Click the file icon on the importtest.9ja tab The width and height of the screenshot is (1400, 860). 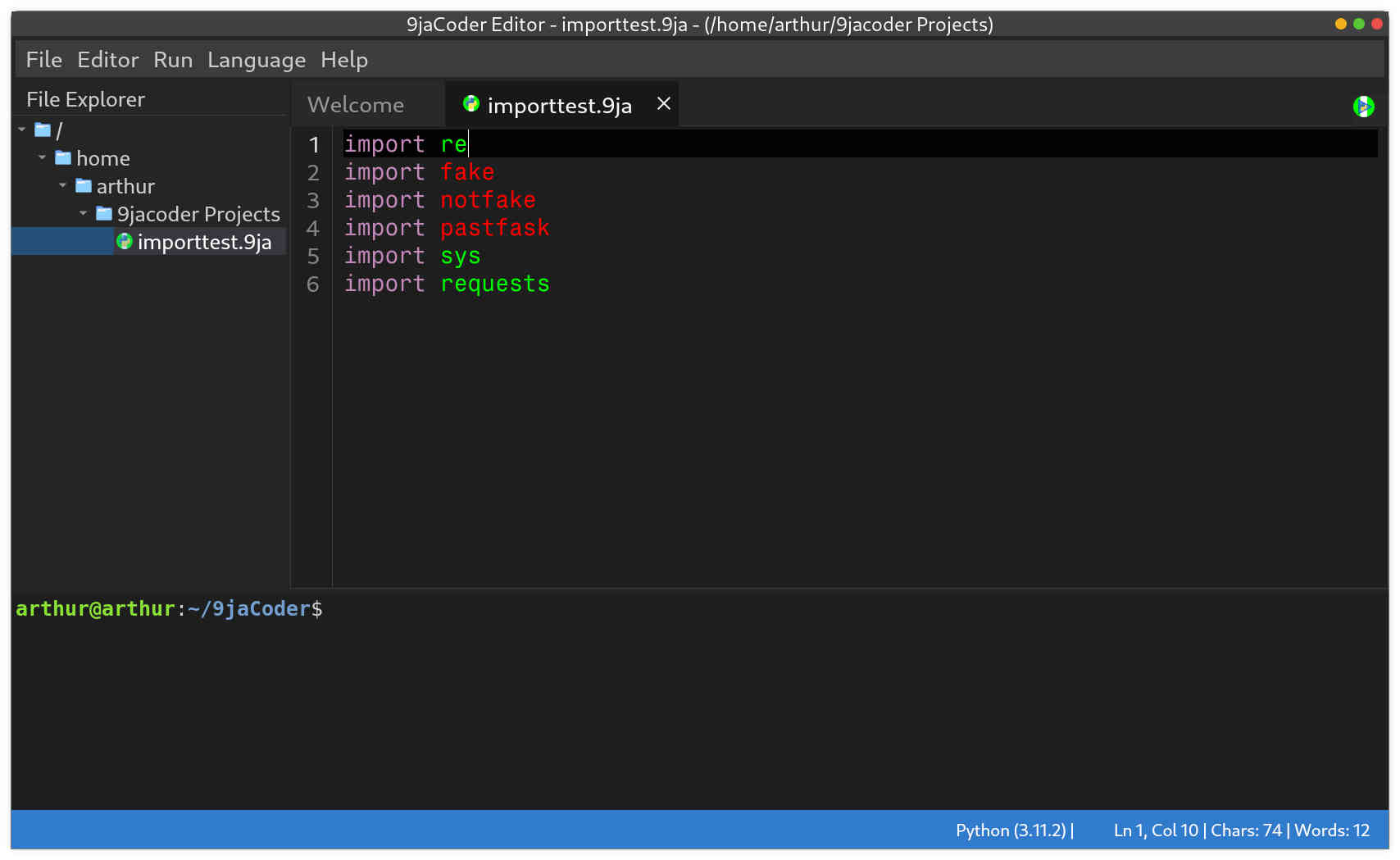point(471,104)
